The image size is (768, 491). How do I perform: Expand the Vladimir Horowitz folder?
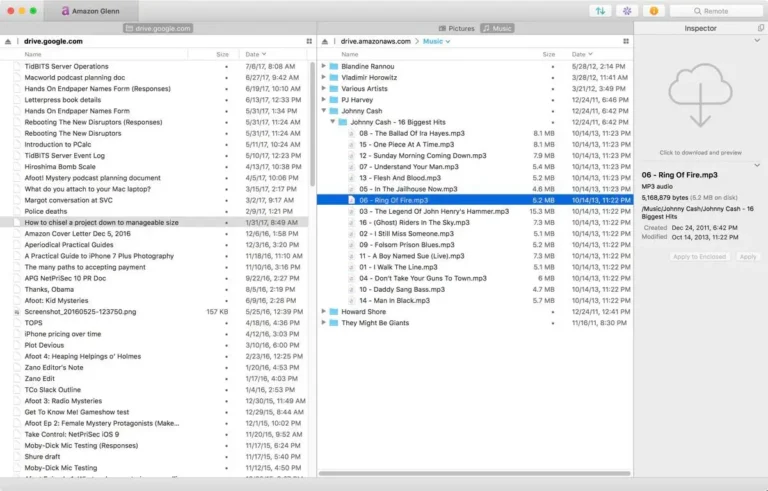pyautogui.click(x=323, y=77)
